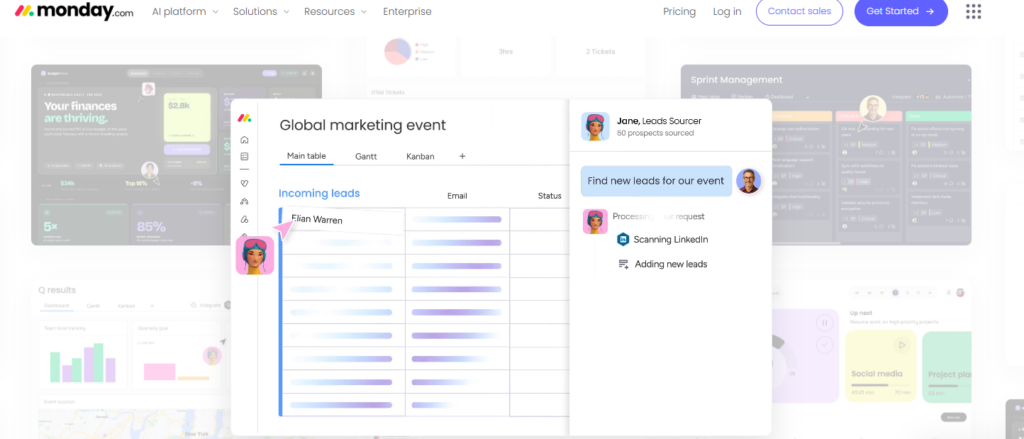Click the pause icon next to the timer
The image size is (1024, 439).
click(x=825, y=323)
